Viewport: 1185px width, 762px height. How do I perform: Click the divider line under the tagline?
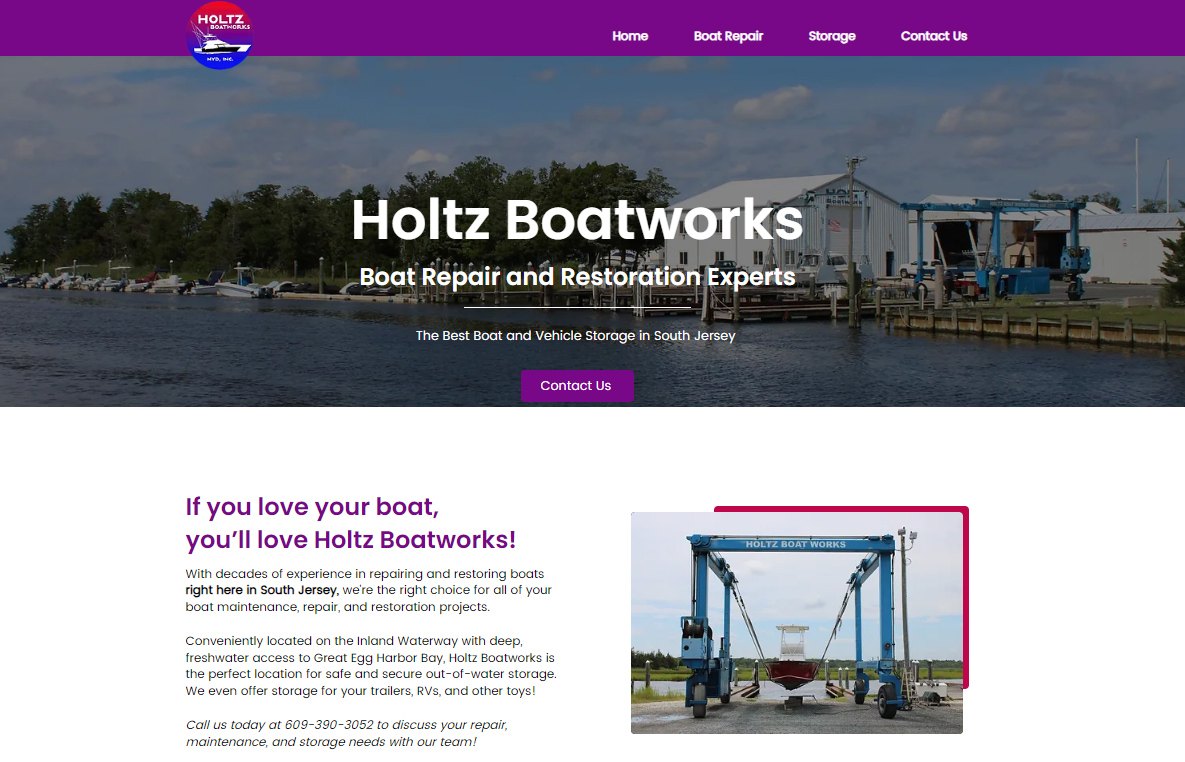577,307
